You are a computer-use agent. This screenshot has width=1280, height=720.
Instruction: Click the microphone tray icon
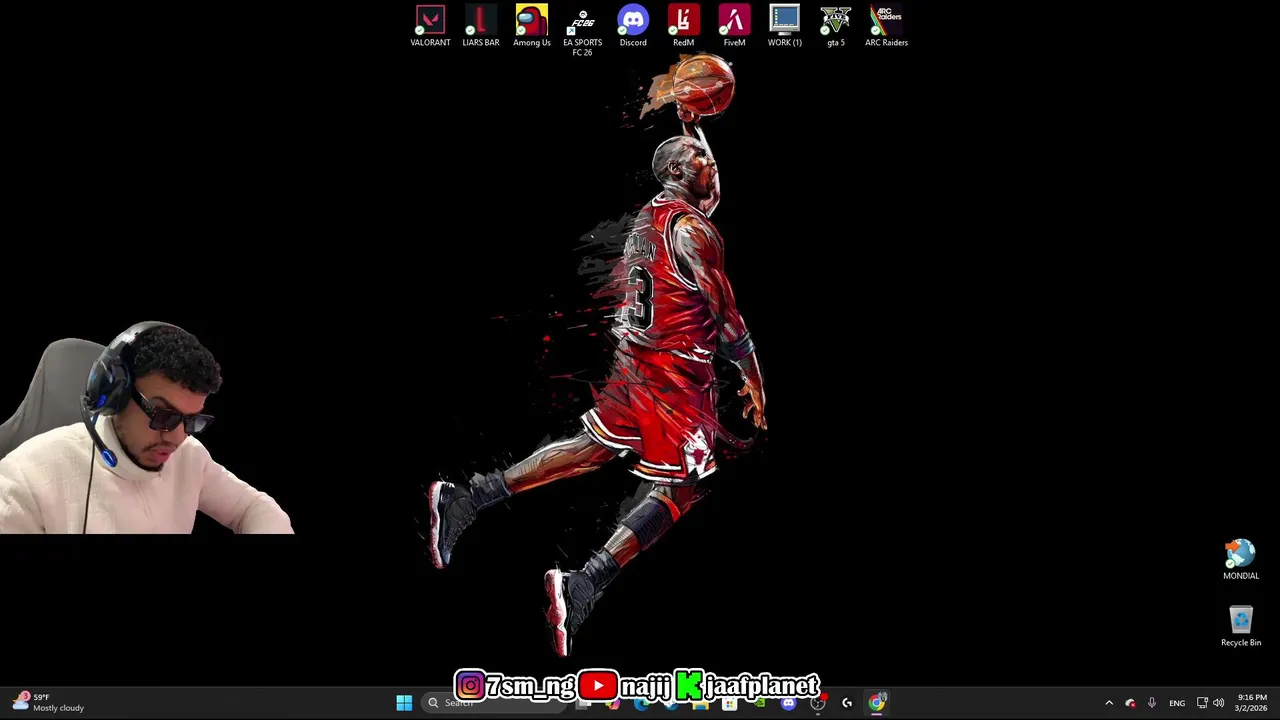point(1152,703)
